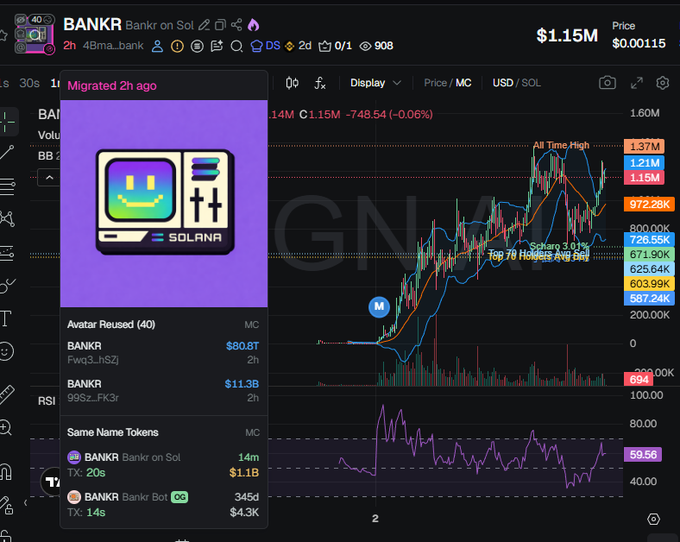Copy the token address with copy icon
Viewport: 680px width, 542px height.
(x=220, y=25)
